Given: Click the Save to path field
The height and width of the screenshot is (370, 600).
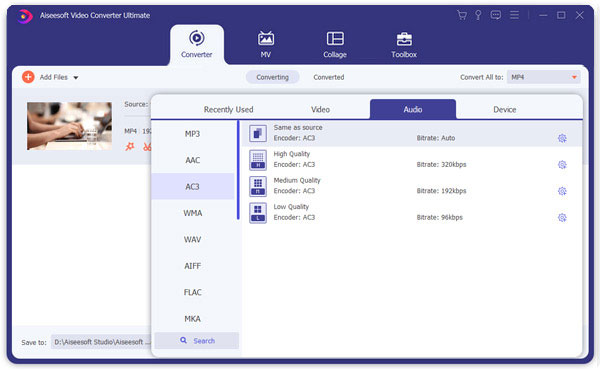Looking at the screenshot, I should point(101,342).
